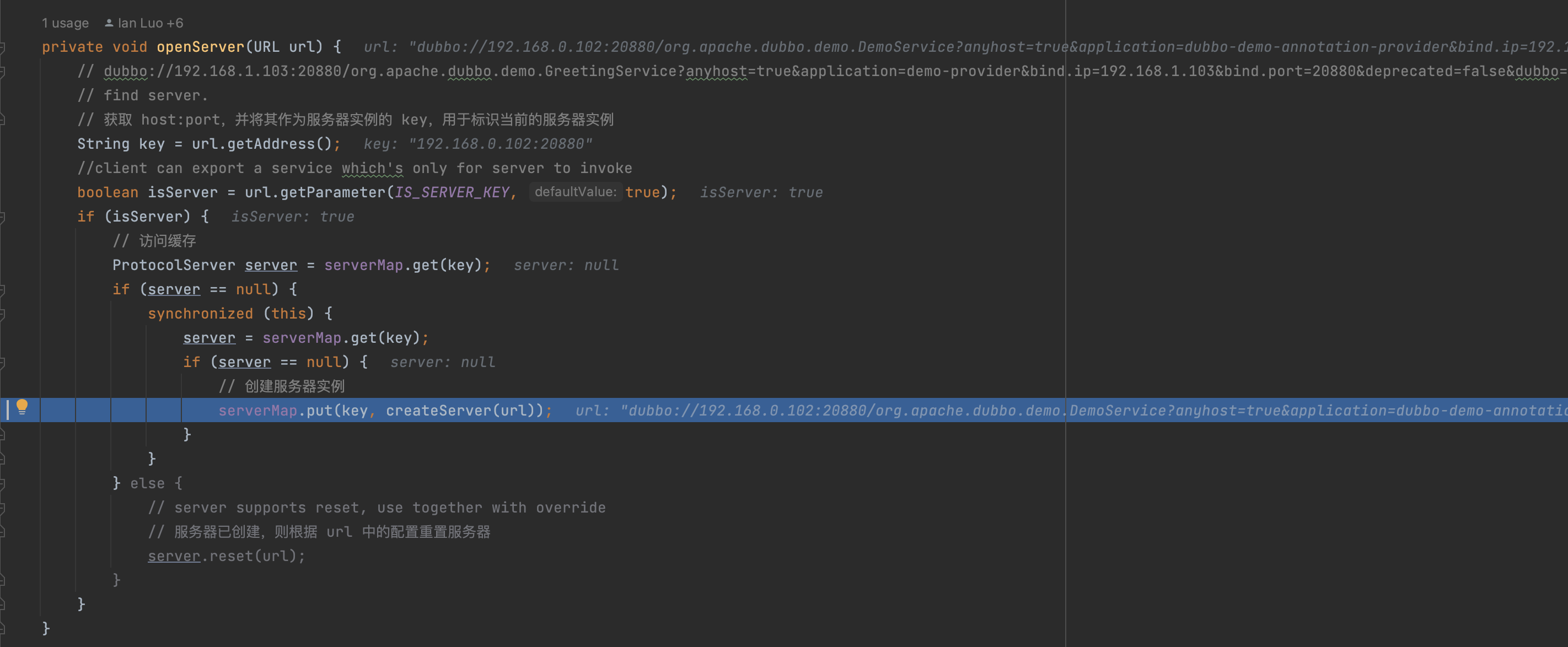Collapse the openServer method fold marker
This screenshot has height=647, width=1568.
(2, 47)
